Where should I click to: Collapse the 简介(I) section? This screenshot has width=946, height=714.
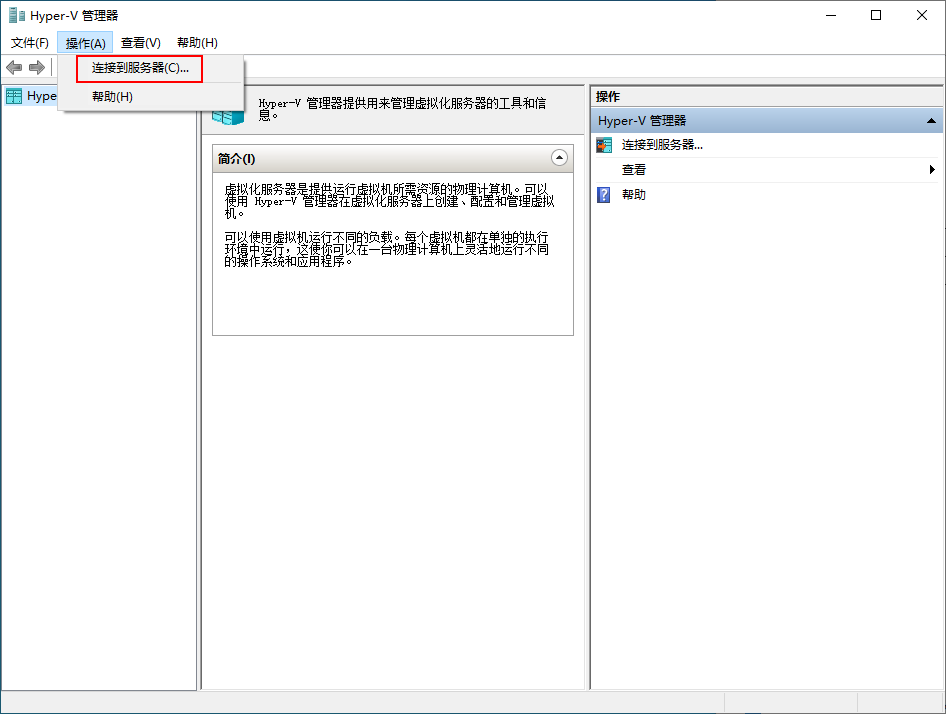pyautogui.click(x=559, y=158)
